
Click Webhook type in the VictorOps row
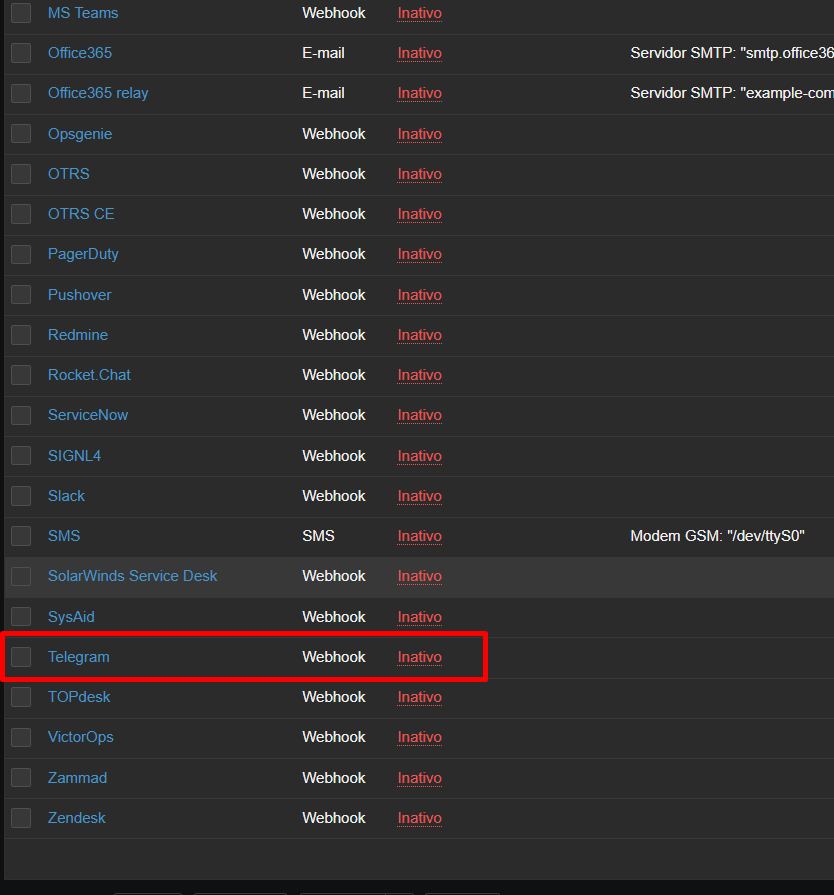point(334,737)
